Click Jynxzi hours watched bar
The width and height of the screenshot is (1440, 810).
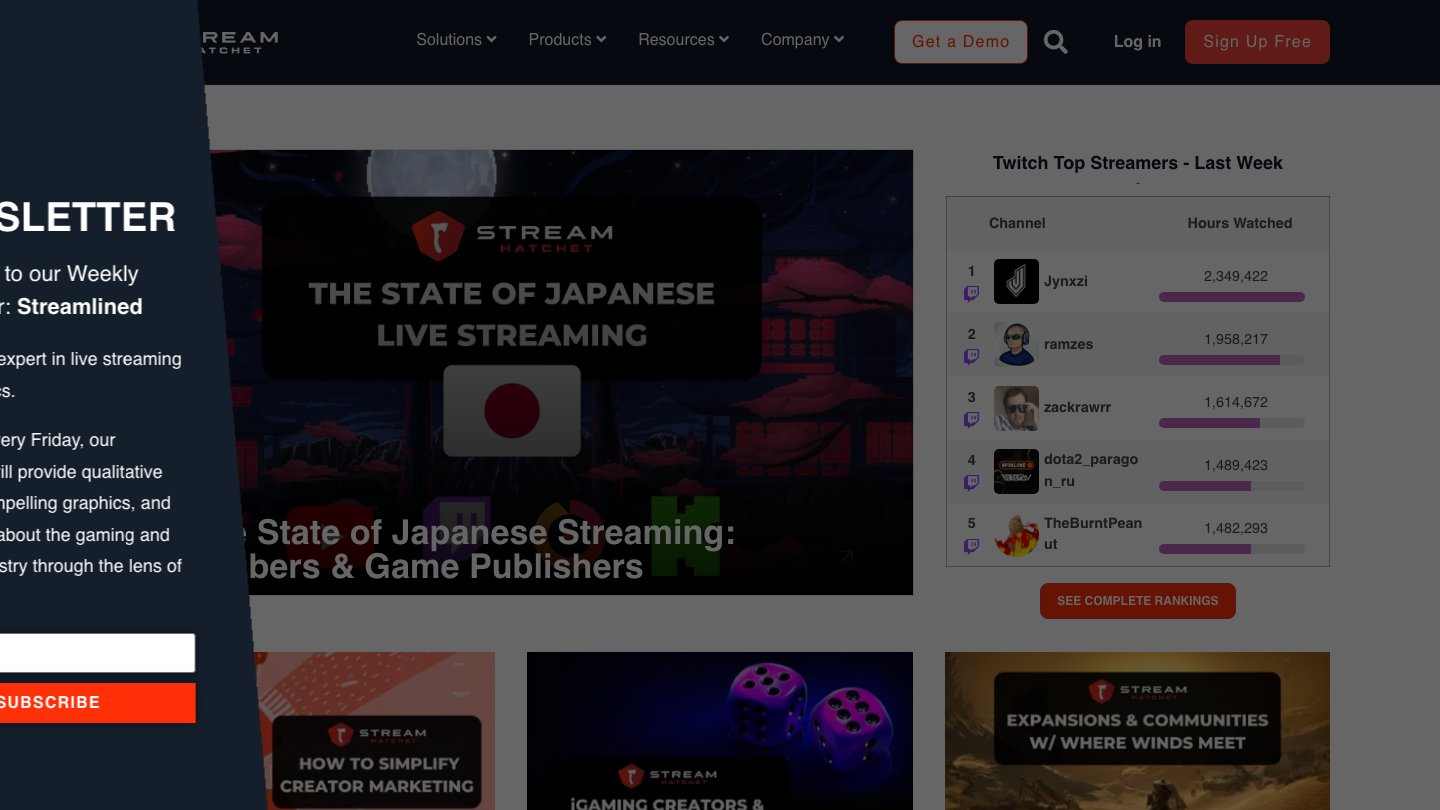tap(1232, 297)
